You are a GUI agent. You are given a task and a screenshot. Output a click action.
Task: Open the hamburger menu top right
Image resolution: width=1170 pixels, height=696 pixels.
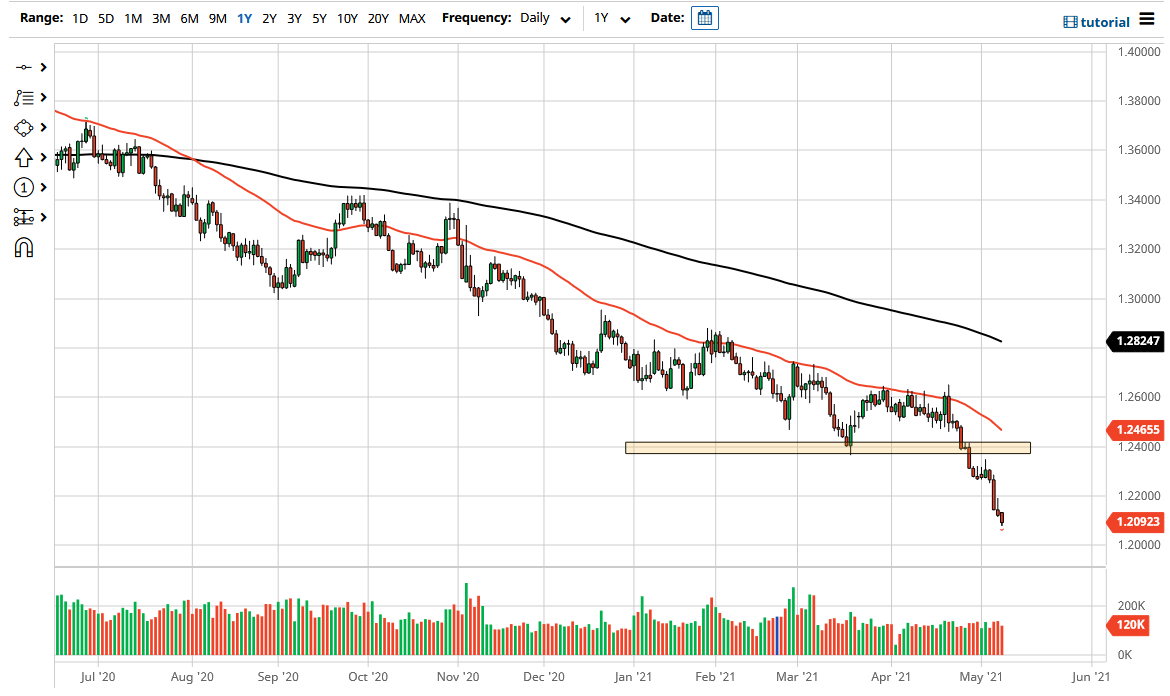1149,19
